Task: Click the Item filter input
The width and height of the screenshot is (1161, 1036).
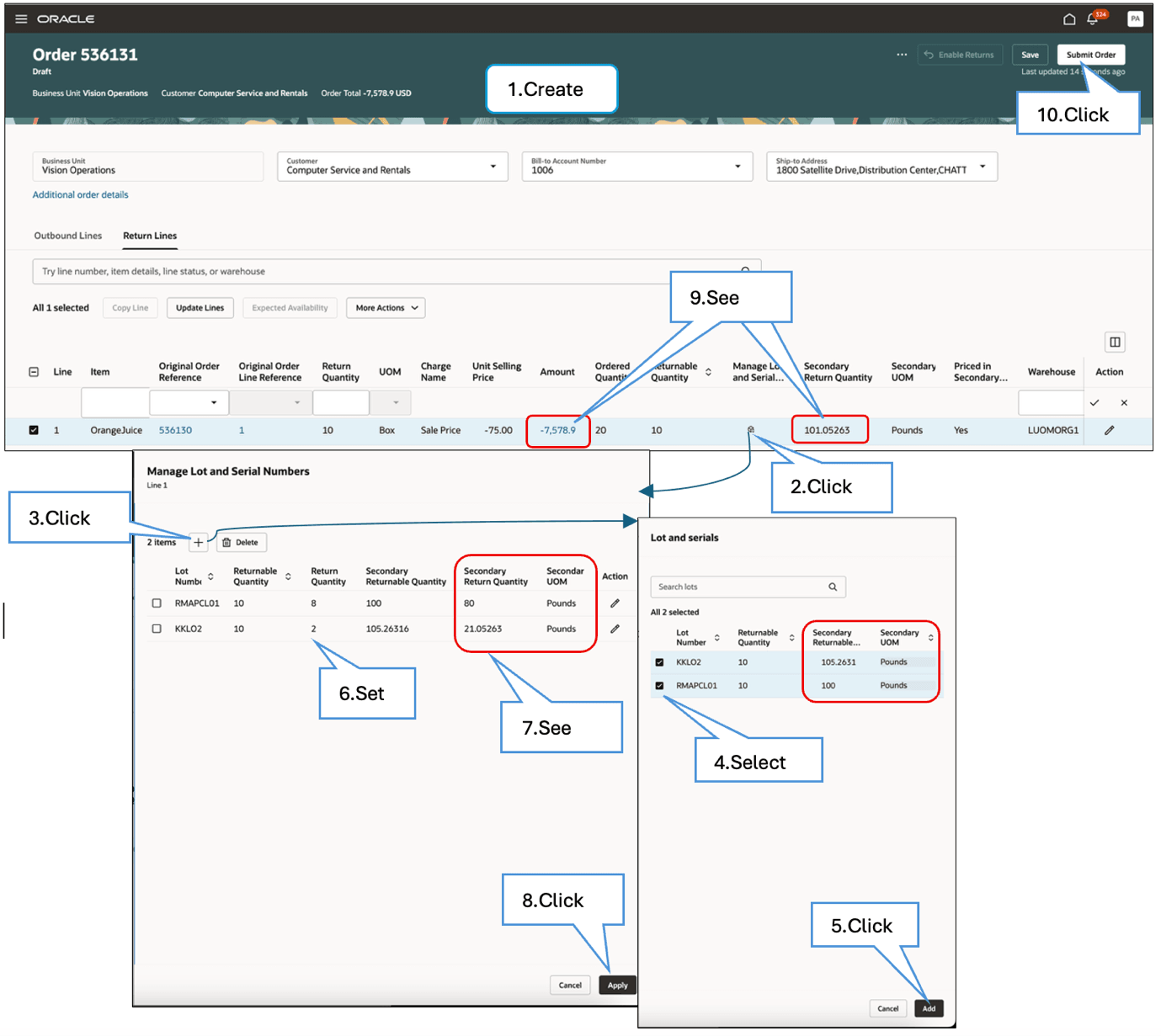Action: (115, 403)
